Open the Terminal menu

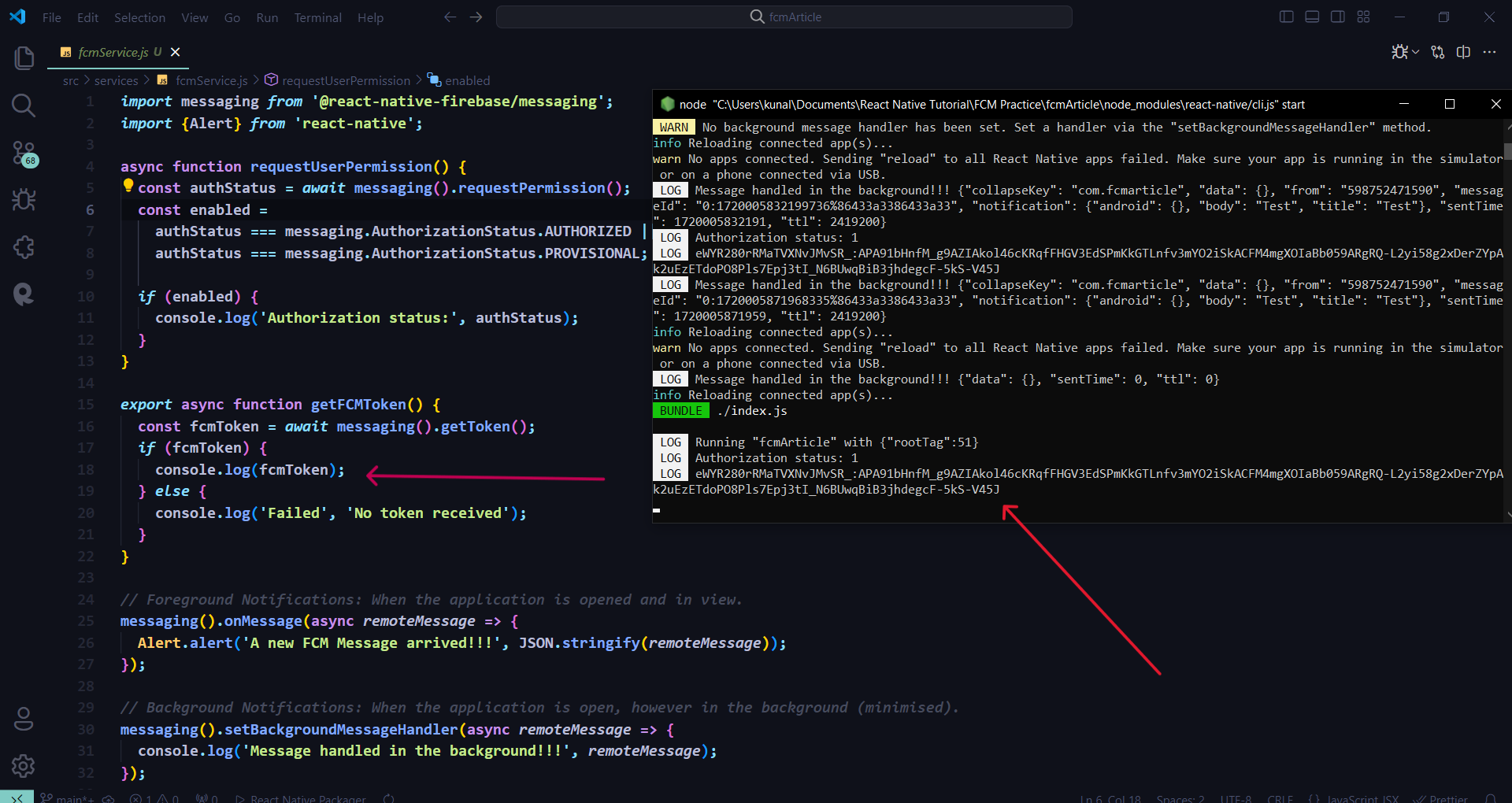[x=317, y=17]
